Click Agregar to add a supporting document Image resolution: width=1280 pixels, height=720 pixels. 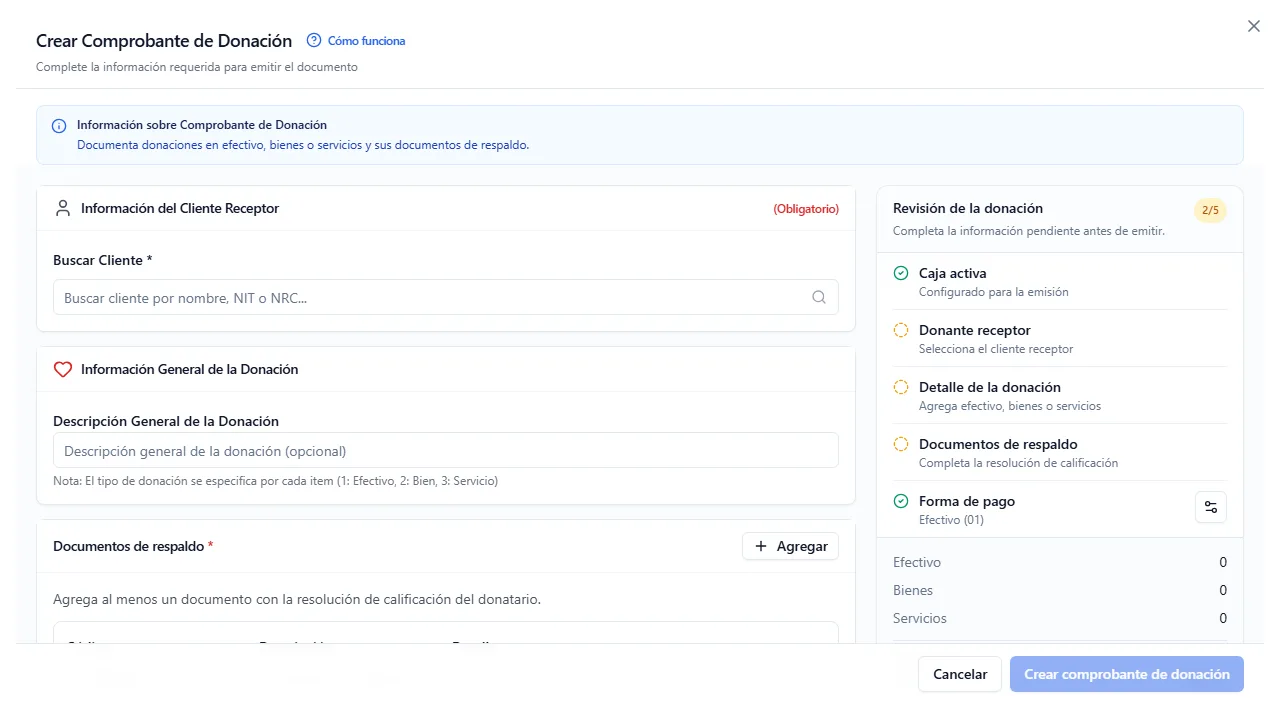click(790, 546)
